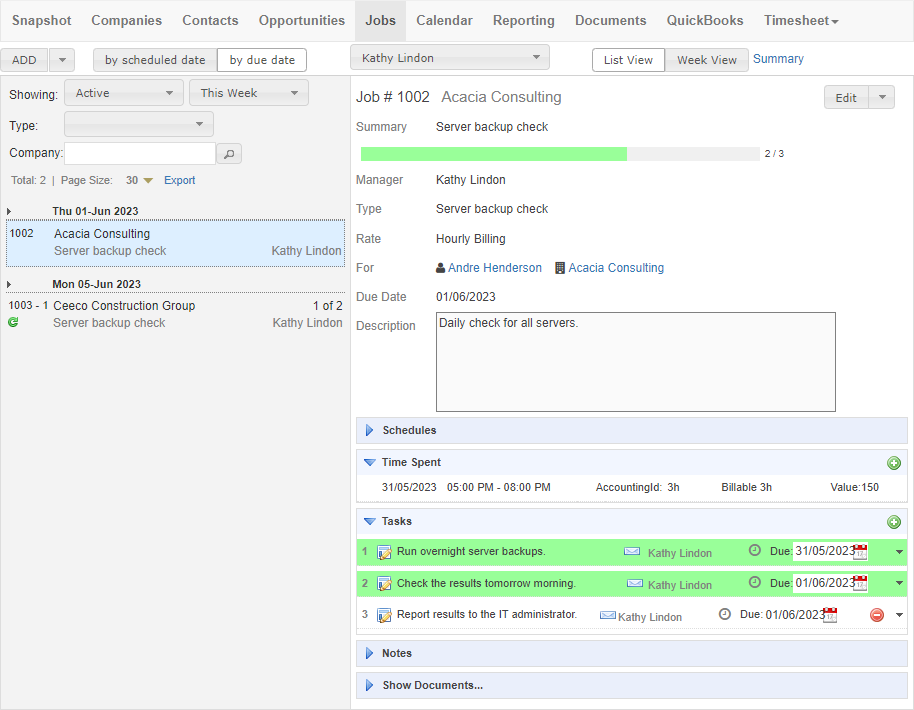This screenshot has width=914, height=710.
Task: Open the calendar picker for task 1 due date
Action: (860, 551)
